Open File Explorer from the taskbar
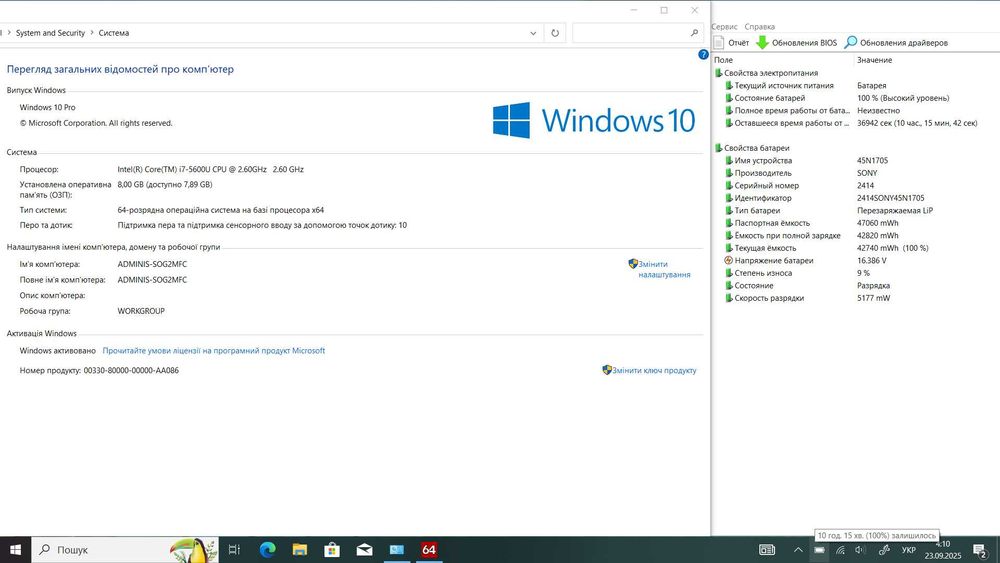The image size is (1000, 563). pos(300,550)
